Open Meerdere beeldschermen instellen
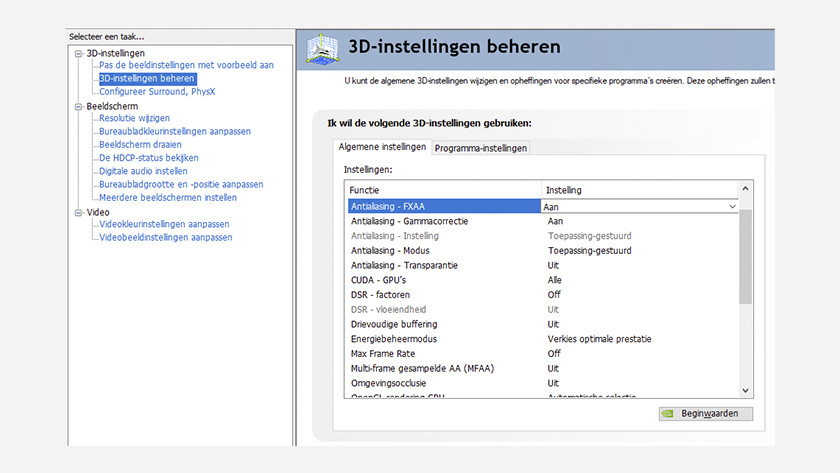The height and width of the screenshot is (473, 840). 167,198
